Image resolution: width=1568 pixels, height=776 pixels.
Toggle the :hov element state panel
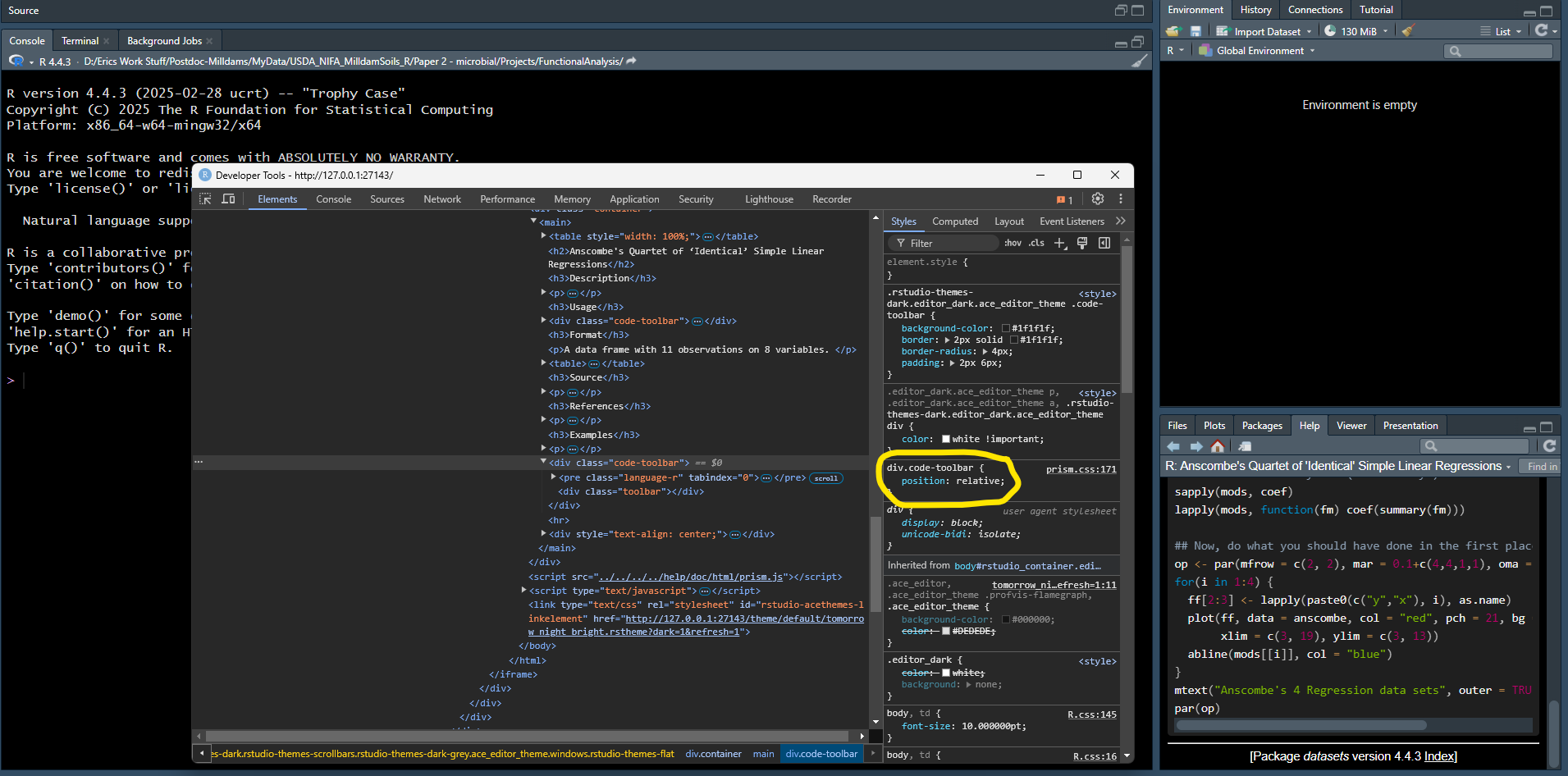click(x=1013, y=243)
